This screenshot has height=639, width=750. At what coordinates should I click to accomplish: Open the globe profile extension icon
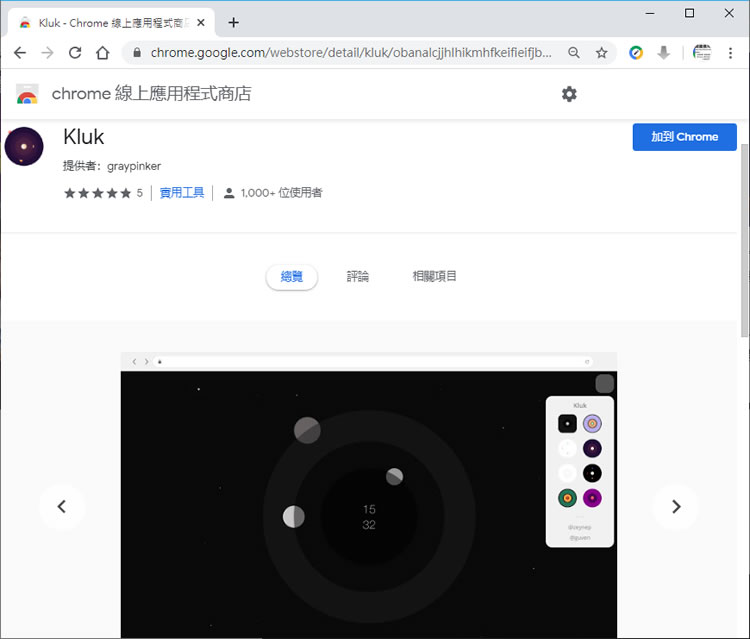pos(702,53)
